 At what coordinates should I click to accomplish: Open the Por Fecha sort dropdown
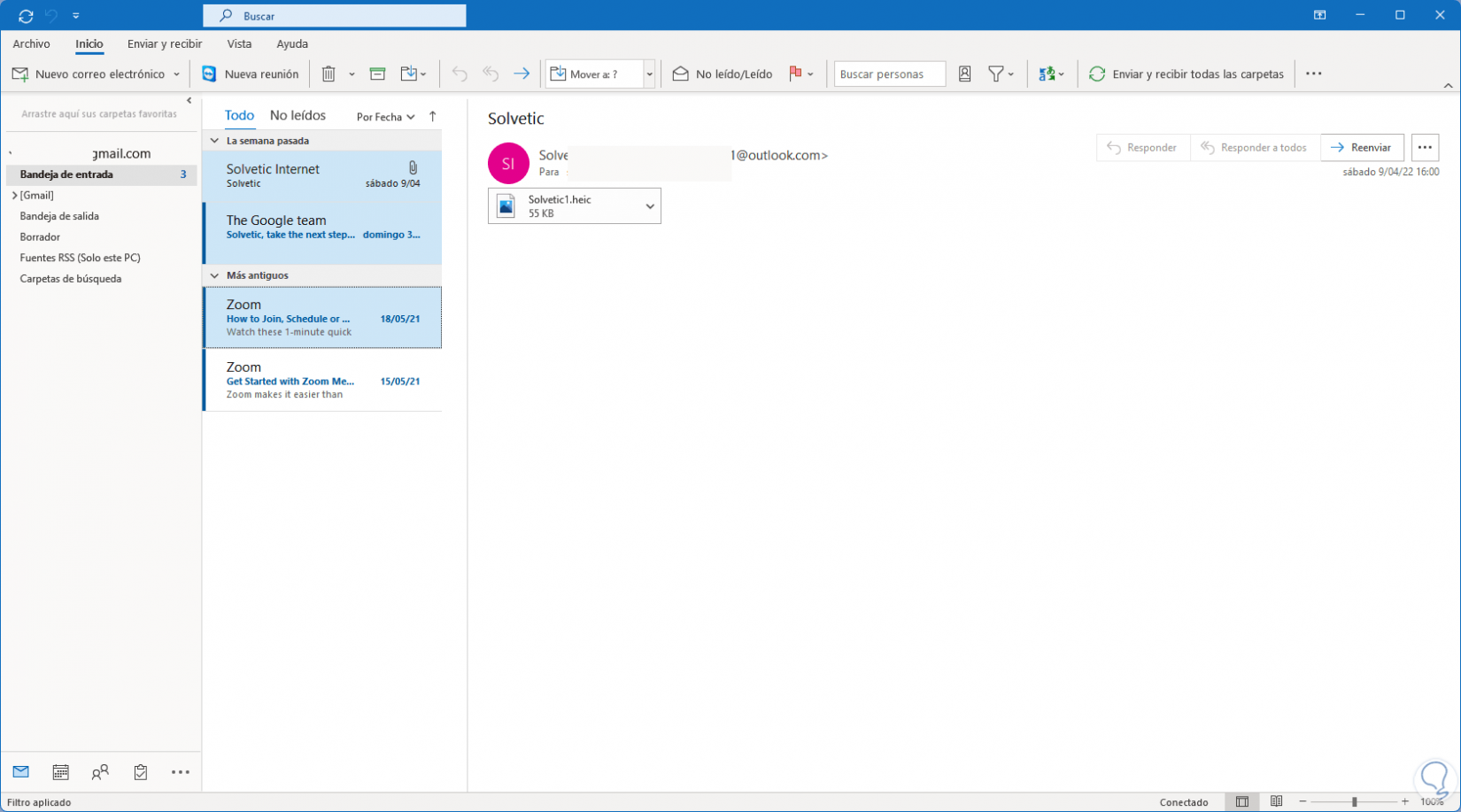pyautogui.click(x=385, y=117)
